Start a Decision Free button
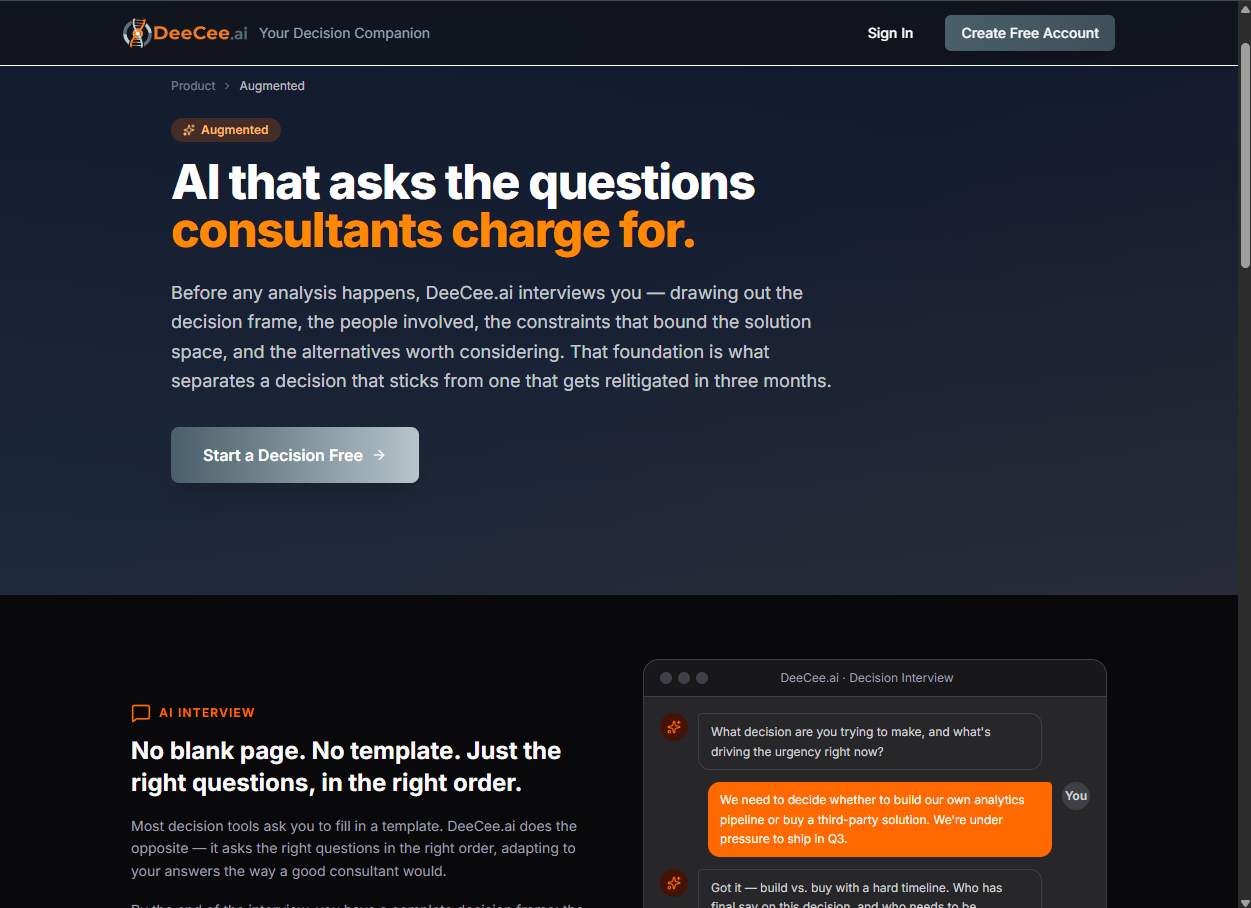 295,455
